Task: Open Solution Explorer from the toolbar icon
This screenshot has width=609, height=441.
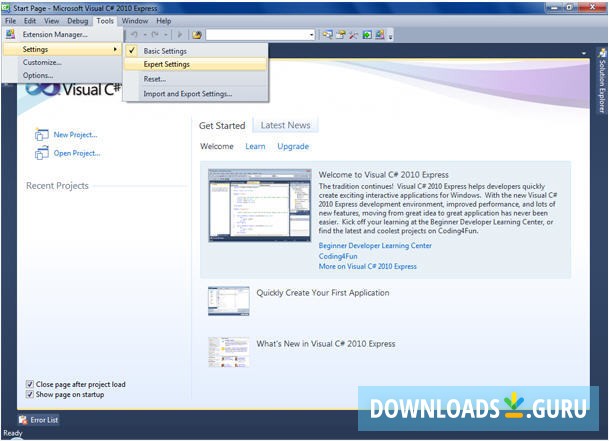Action: click(327, 35)
